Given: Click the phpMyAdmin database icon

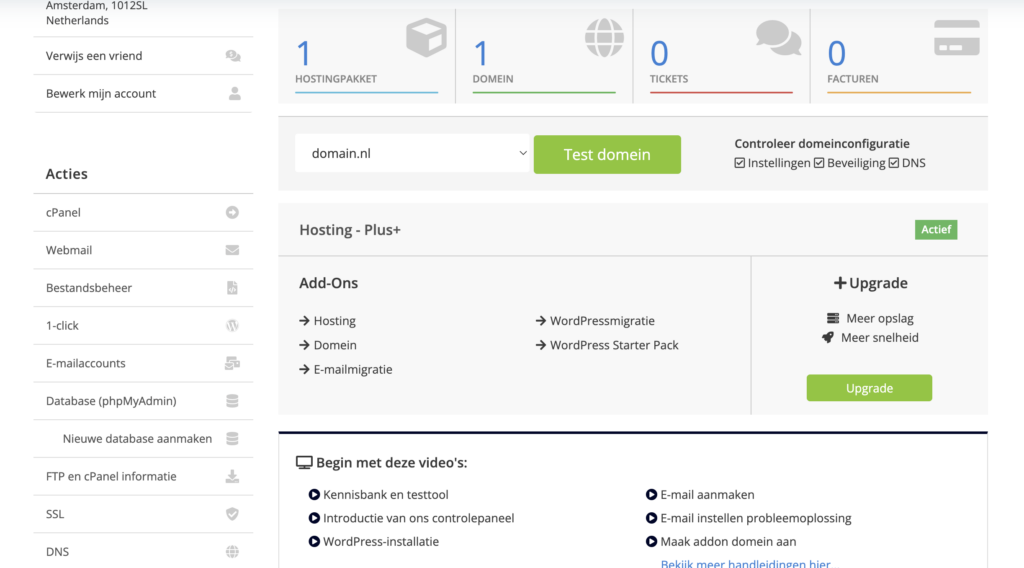Looking at the screenshot, I should click(x=232, y=401).
